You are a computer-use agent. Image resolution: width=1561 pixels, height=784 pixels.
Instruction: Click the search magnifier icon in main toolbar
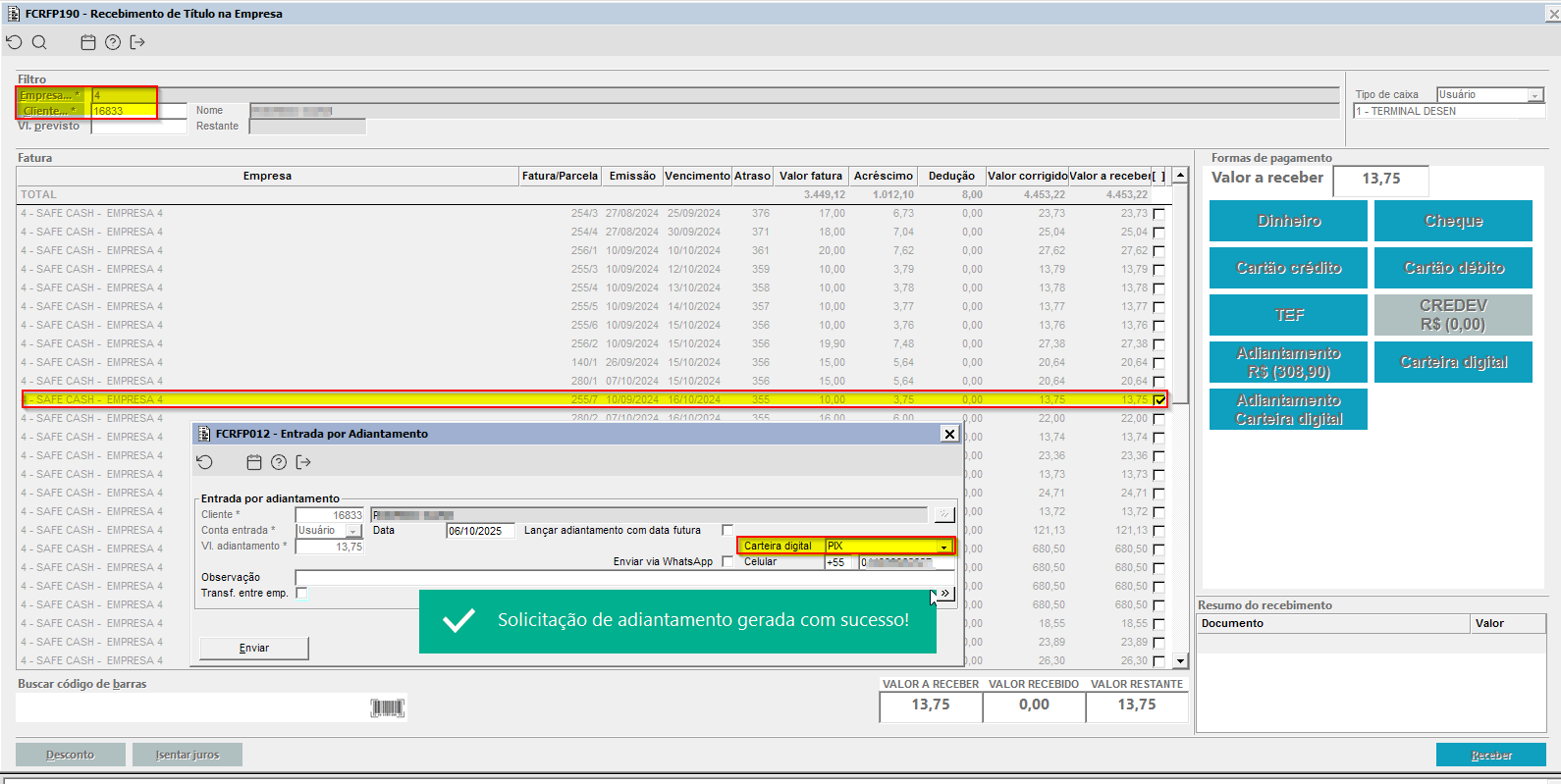(x=39, y=42)
